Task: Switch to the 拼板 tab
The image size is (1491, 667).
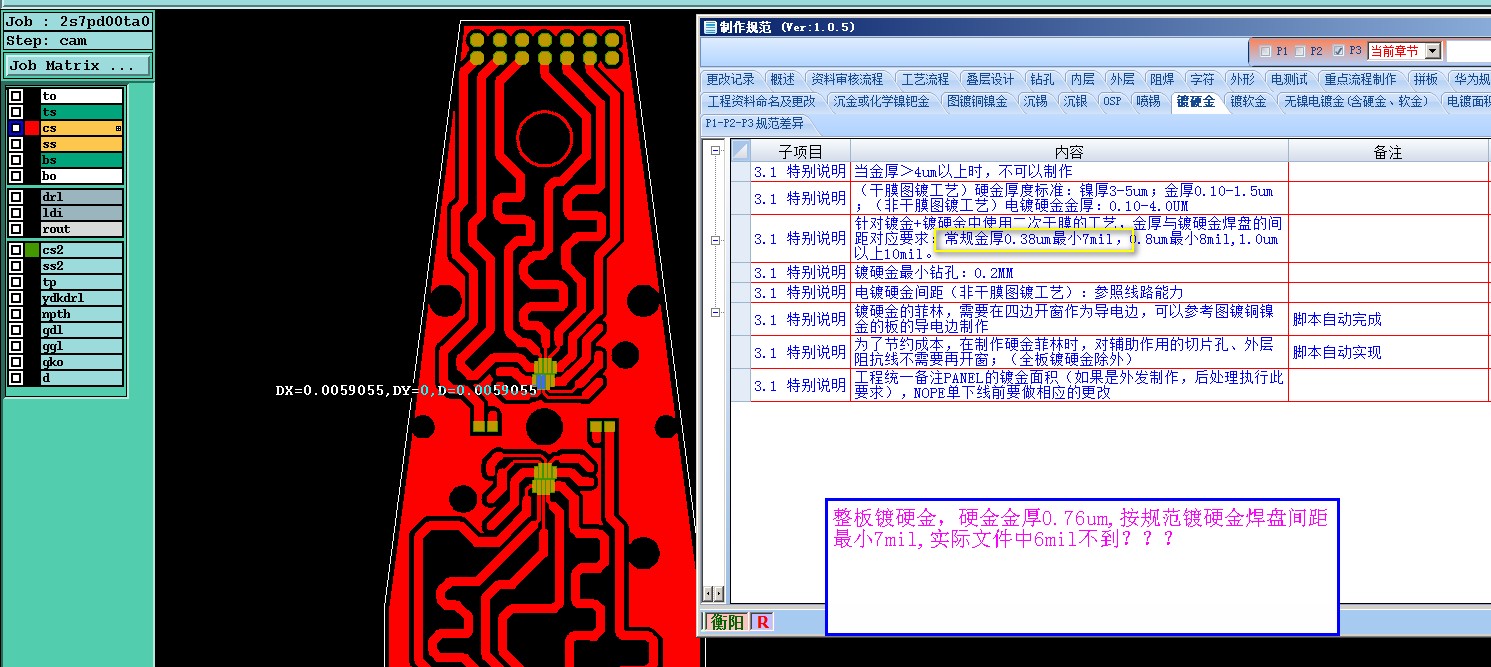Action: click(x=1425, y=79)
